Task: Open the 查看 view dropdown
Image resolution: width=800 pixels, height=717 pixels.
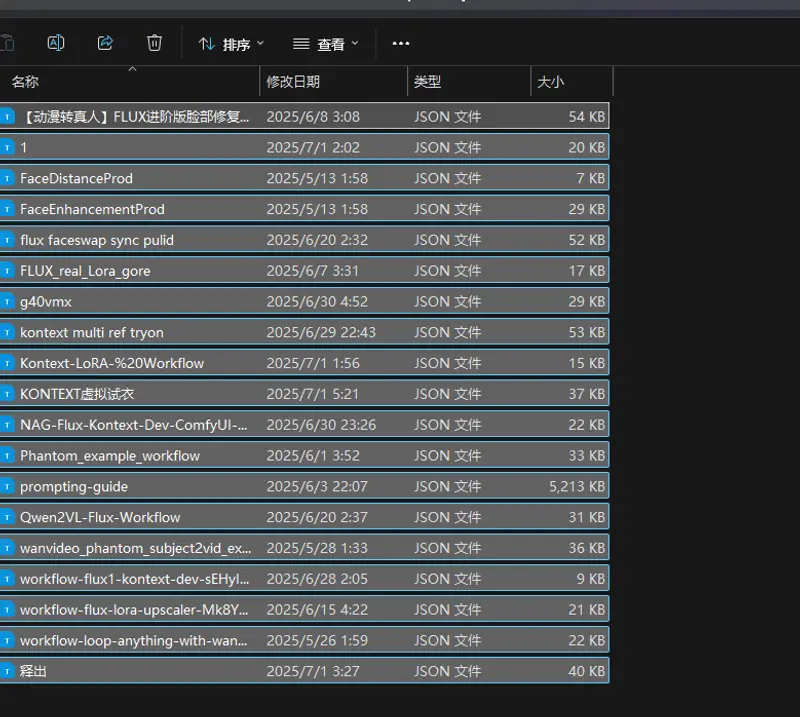Action: click(326, 44)
